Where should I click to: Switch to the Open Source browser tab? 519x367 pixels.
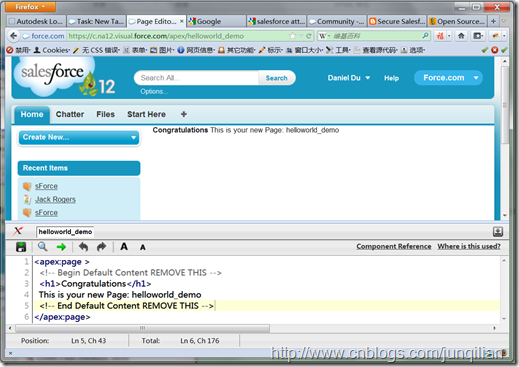[x=457, y=21]
